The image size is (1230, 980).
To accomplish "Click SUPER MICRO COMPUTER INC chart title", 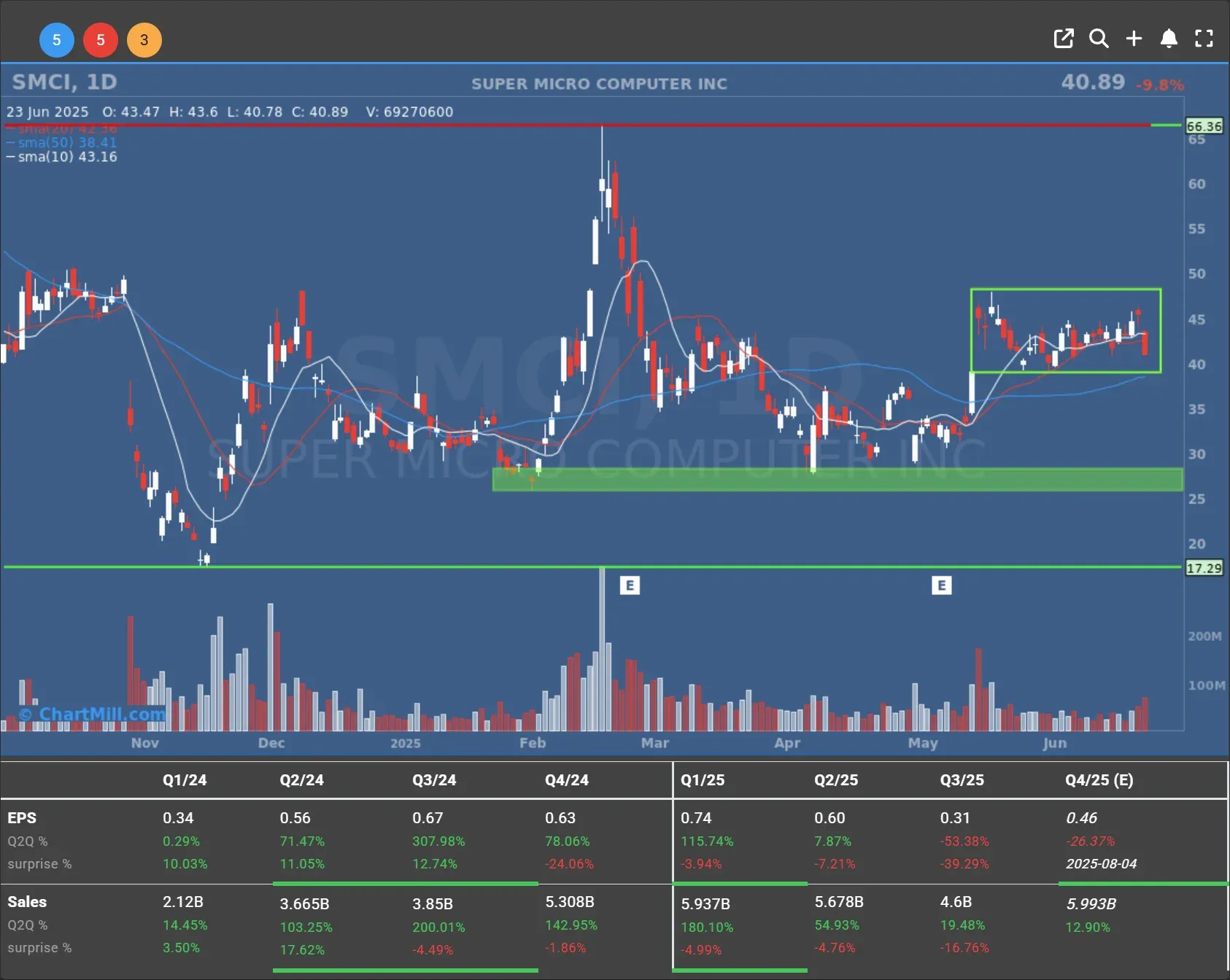I will pos(599,84).
